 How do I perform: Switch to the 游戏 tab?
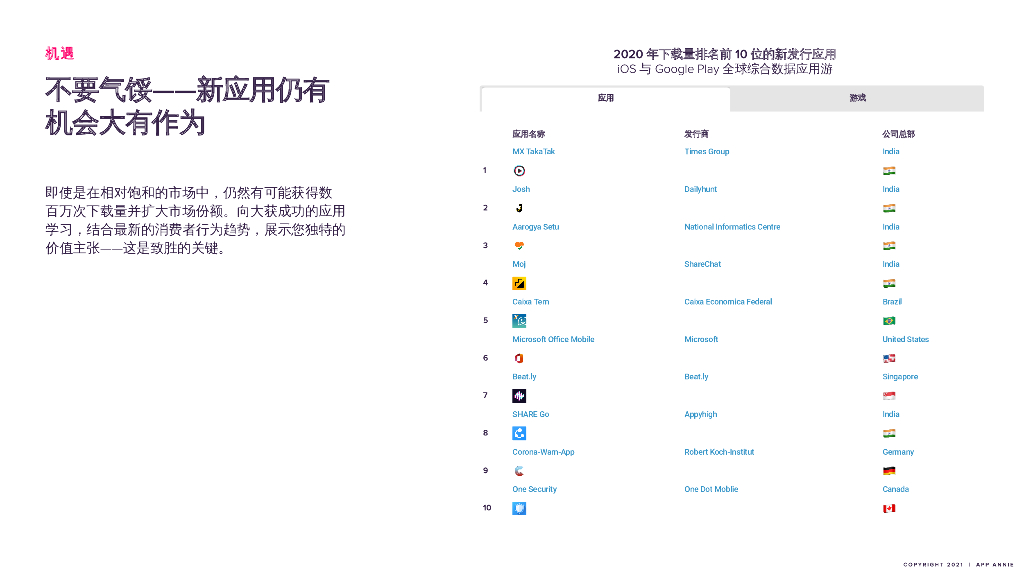pos(857,98)
